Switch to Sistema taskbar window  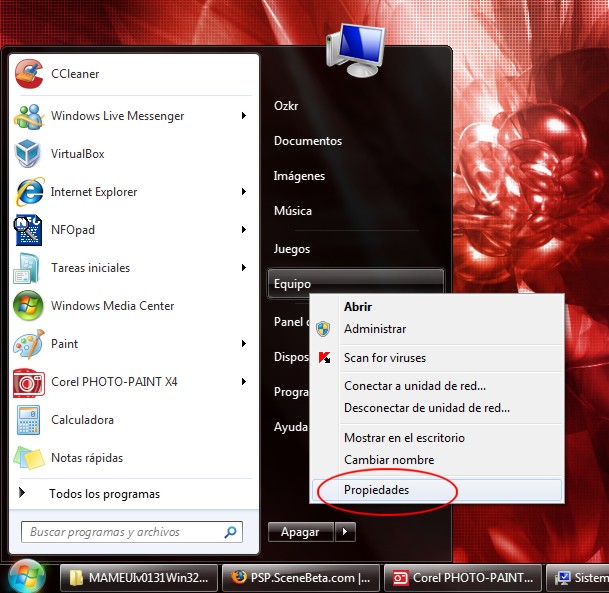coord(578,578)
